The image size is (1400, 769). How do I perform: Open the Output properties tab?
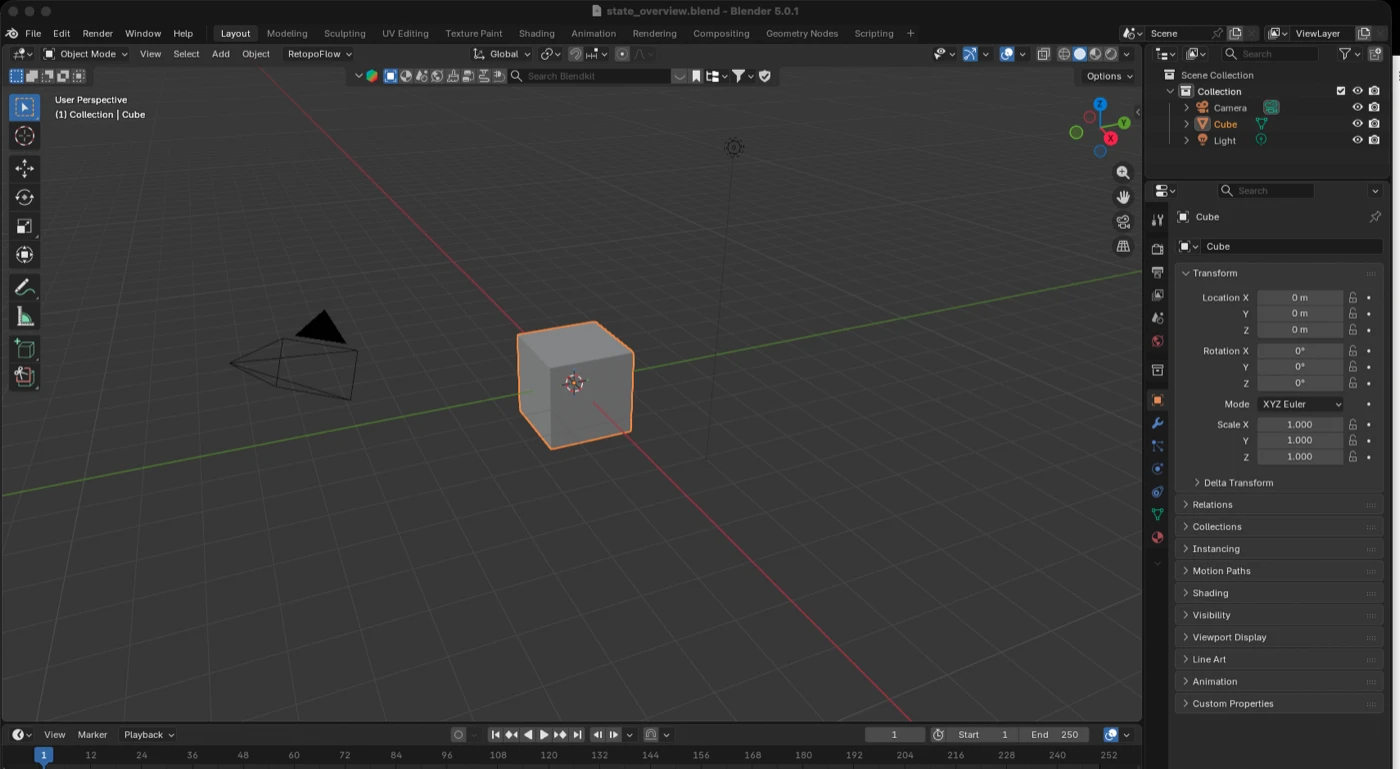[1157, 272]
